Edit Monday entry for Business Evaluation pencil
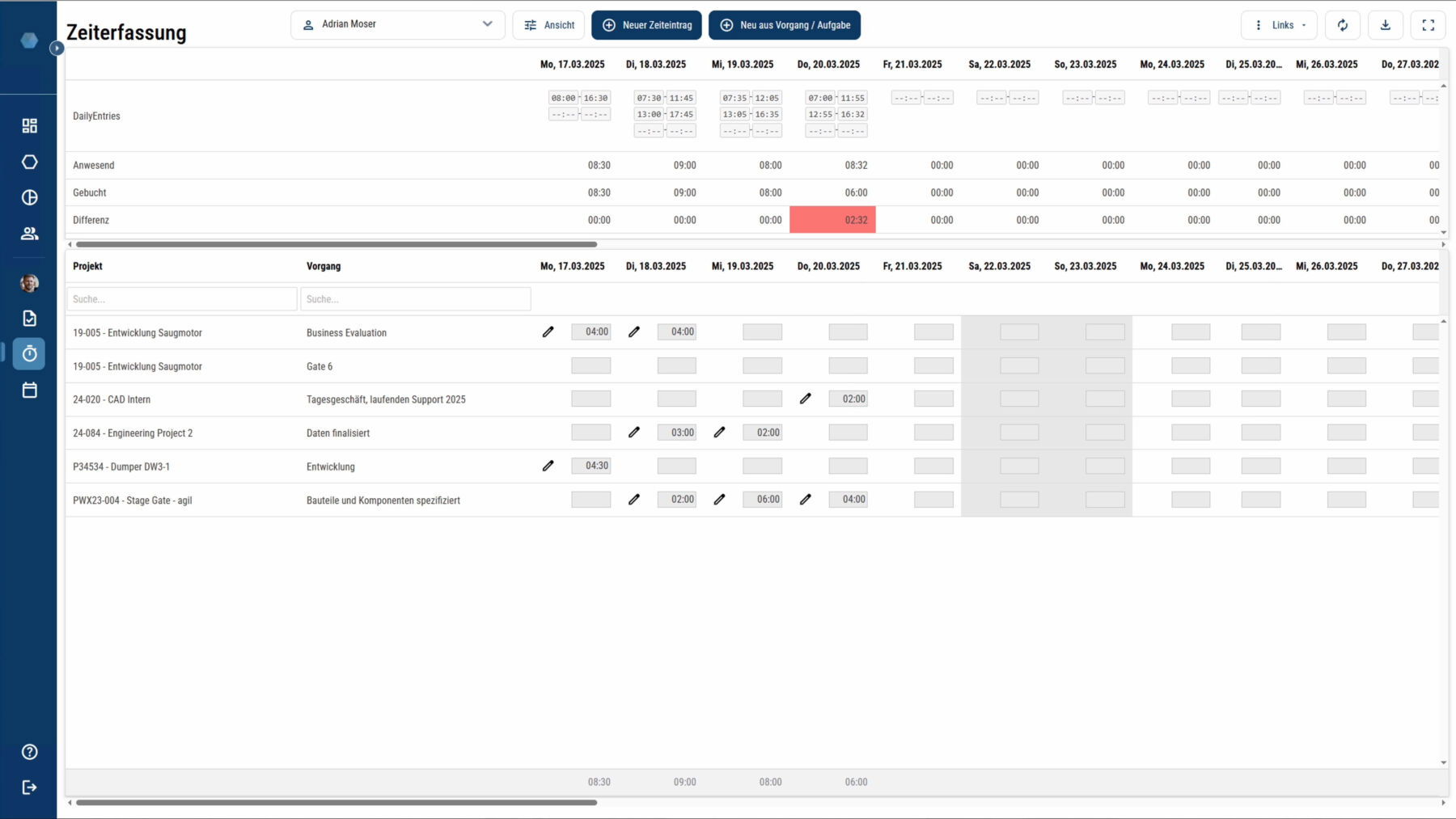The image size is (1456, 819). pos(548,331)
